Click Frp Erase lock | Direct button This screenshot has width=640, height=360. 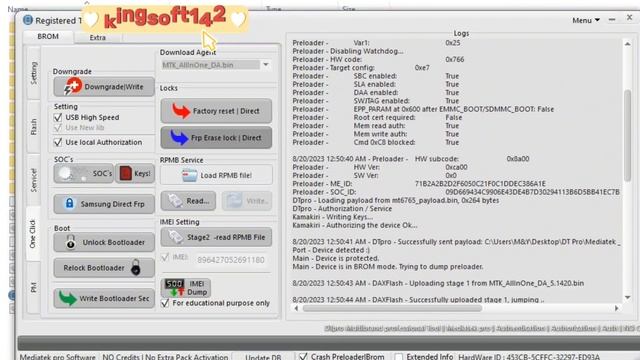pyautogui.click(x=216, y=138)
